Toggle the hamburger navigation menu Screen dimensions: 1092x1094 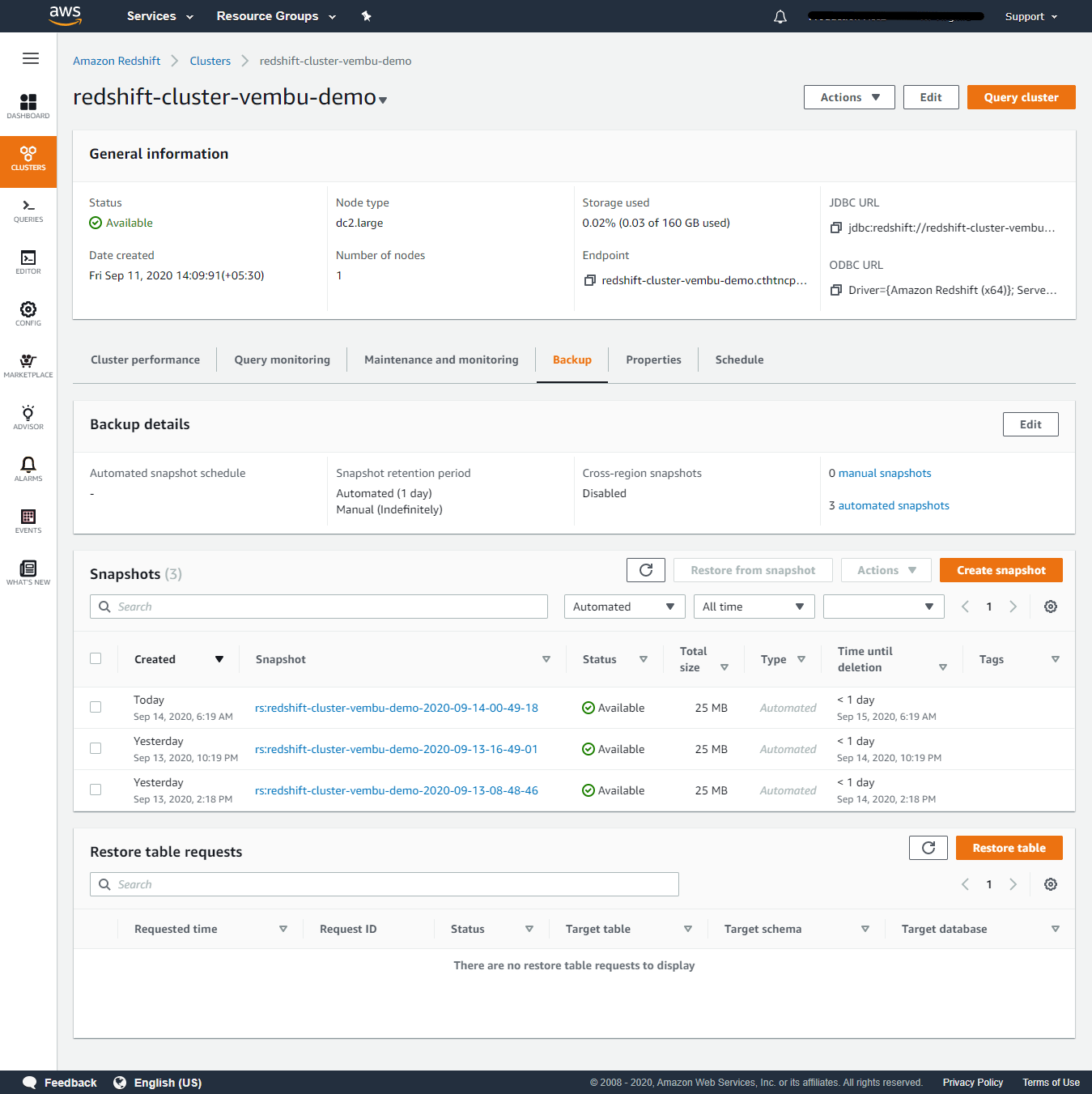coord(31,58)
